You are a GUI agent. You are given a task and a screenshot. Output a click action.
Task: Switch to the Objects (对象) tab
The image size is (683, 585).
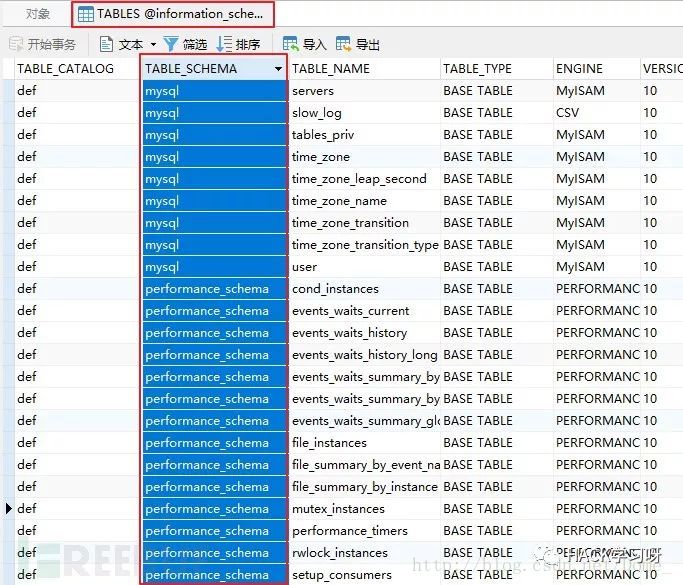point(38,14)
